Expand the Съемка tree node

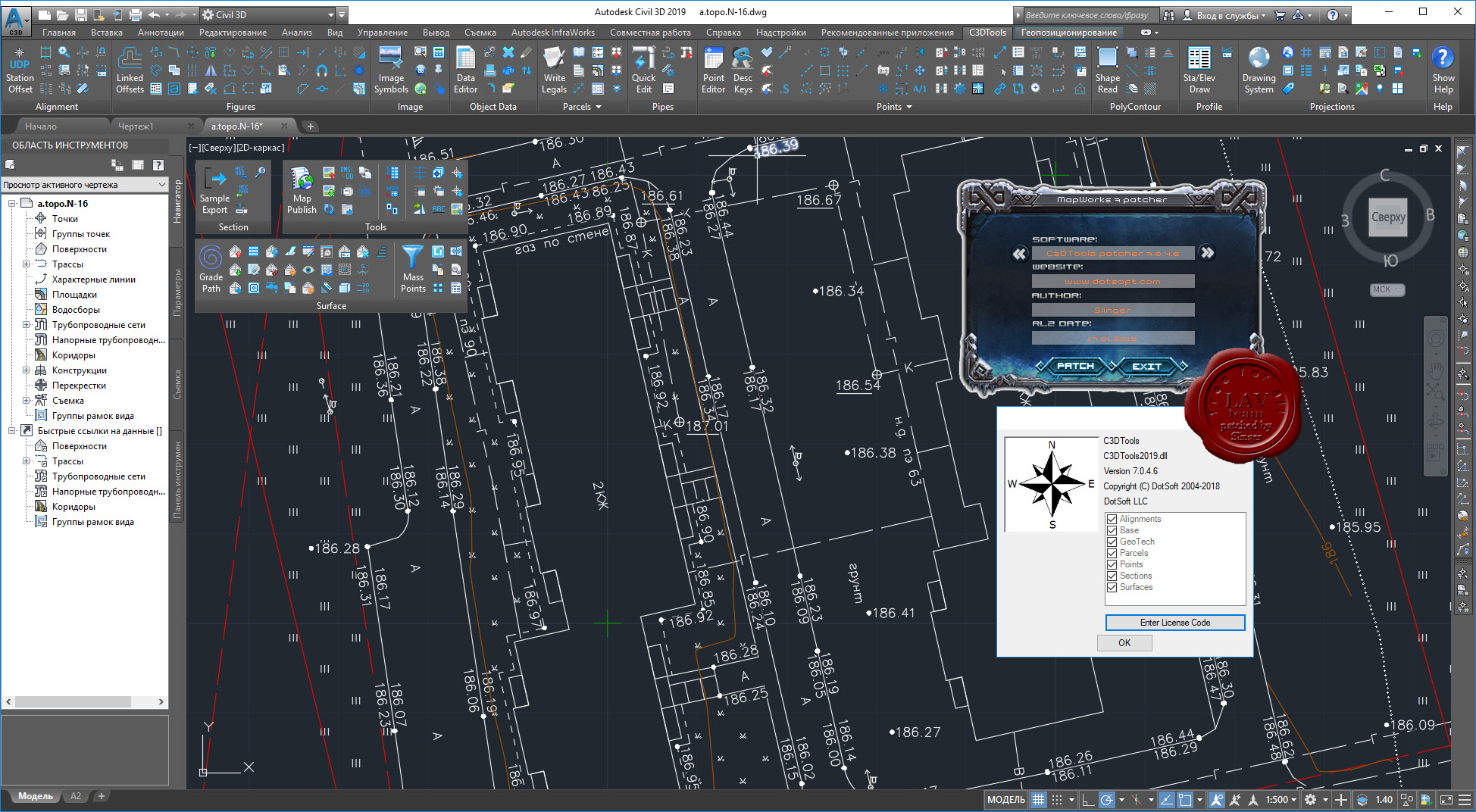(27, 401)
